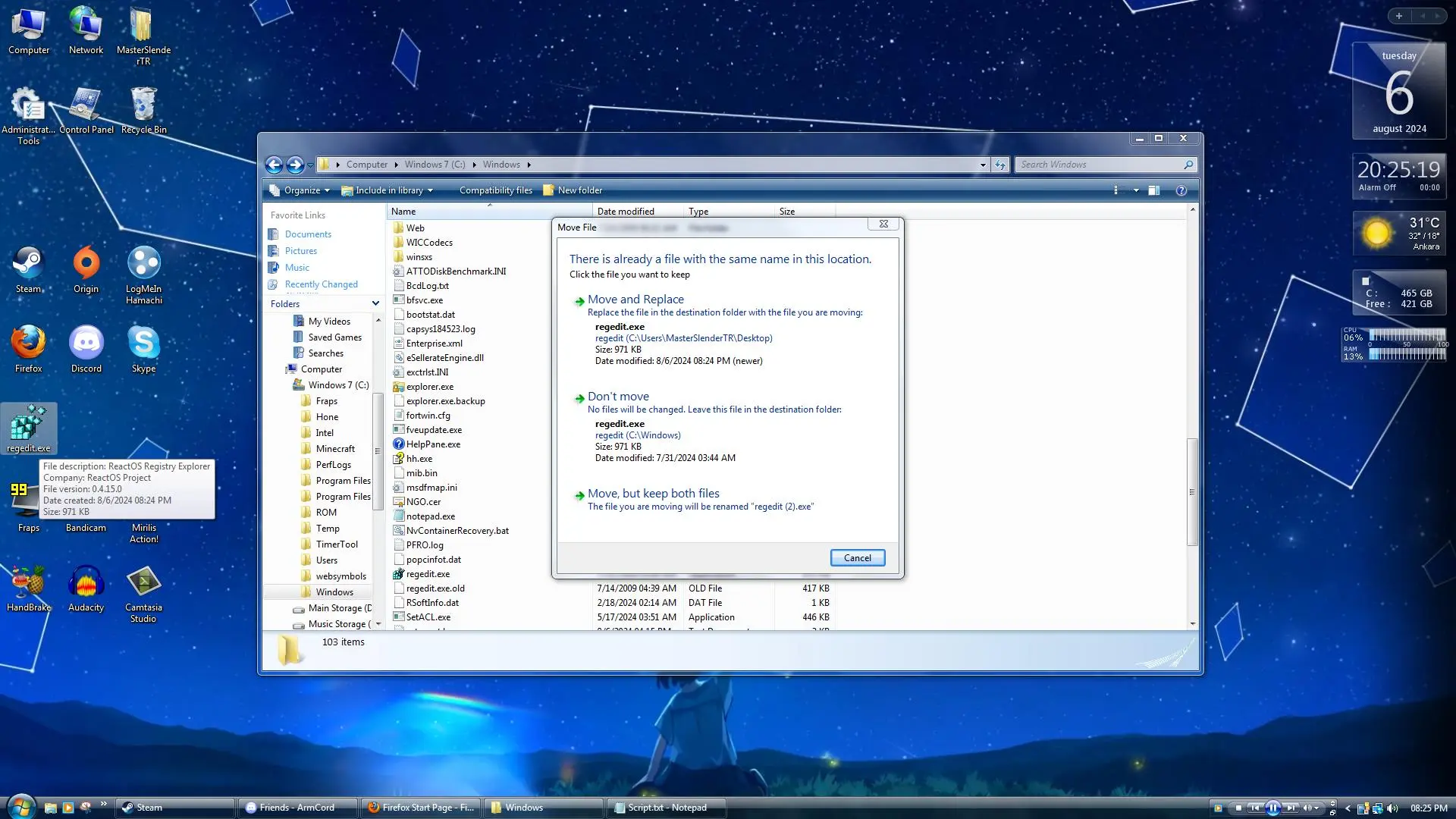The width and height of the screenshot is (1456, 819).
Task: Toggle the preview pane icon
Action: coord(1154,191)
